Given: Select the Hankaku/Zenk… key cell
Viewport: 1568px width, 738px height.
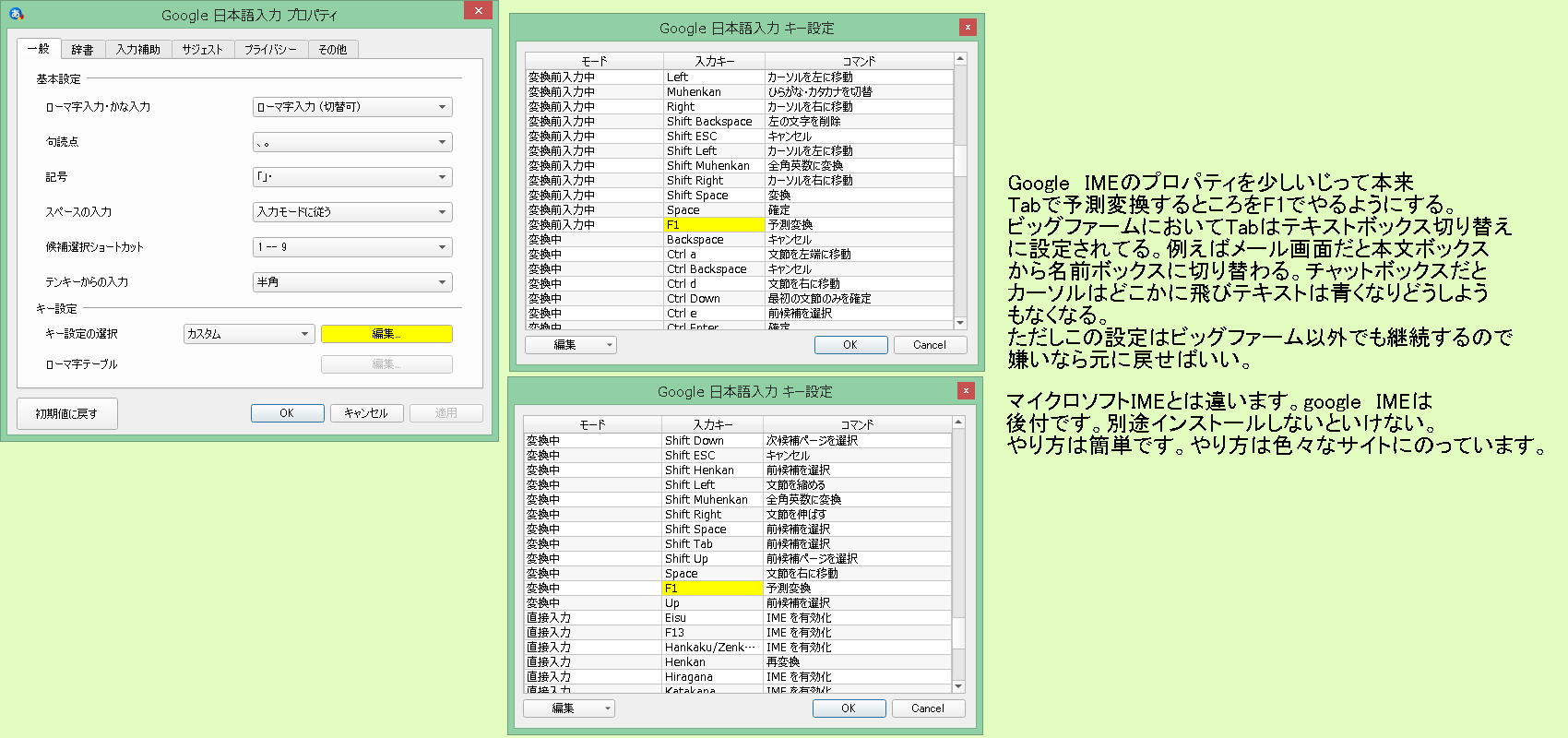Looking at the screenshot, I should (x=713, y=648).
